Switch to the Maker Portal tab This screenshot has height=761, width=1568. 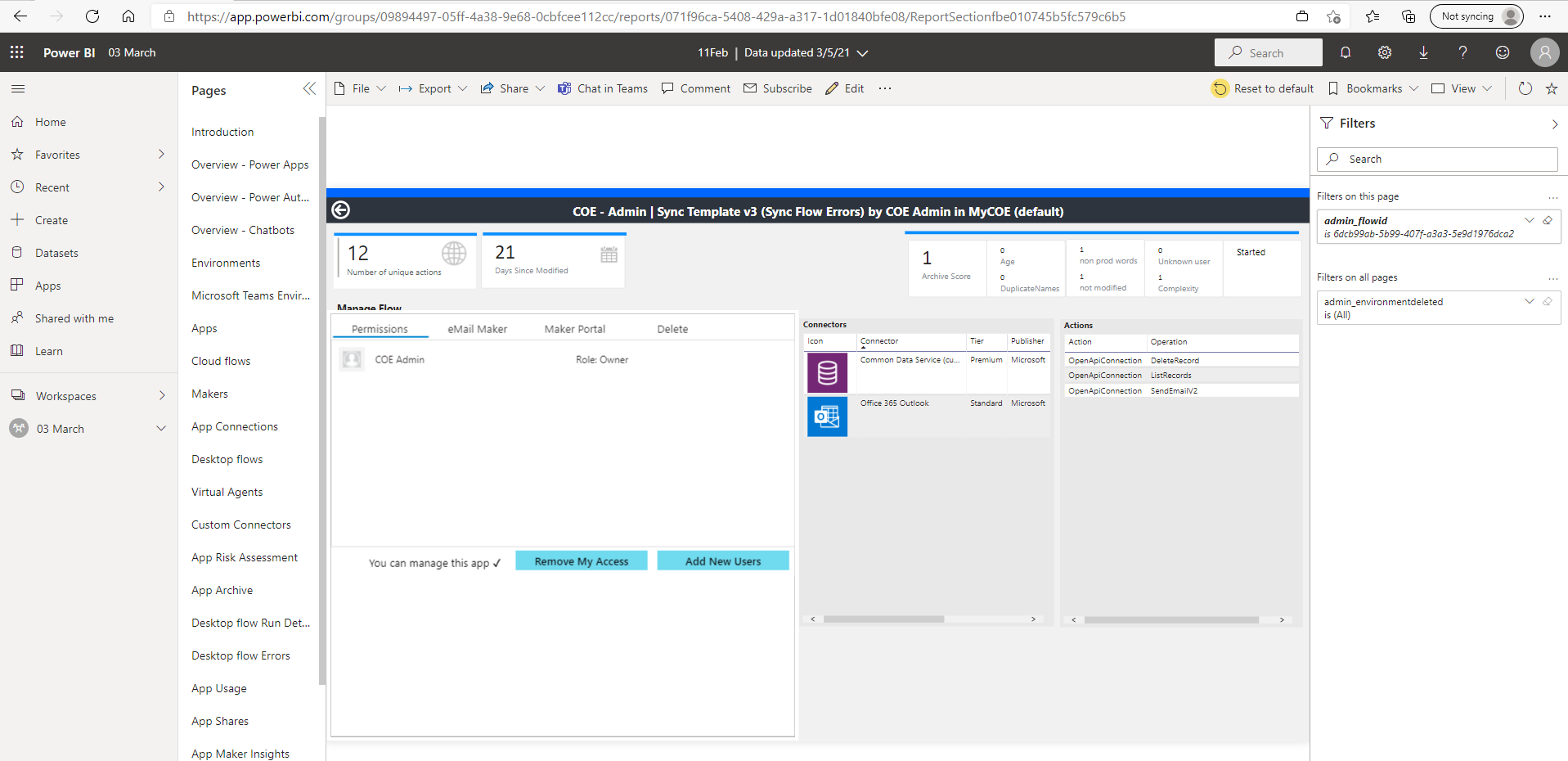point(574,328)
